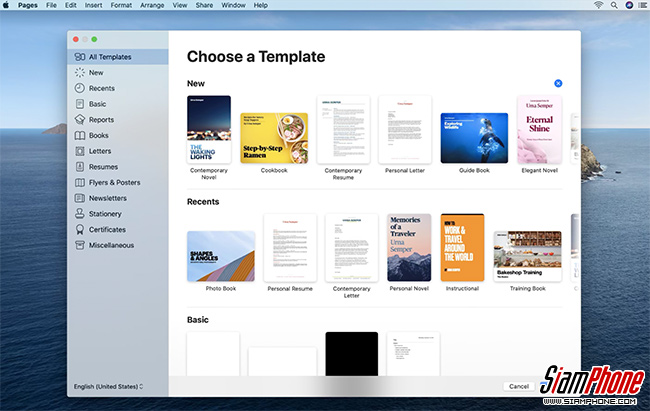The image size is (650, 411).
Task: Choose the Basic page icon in sidebar
Action: [80, 104]
